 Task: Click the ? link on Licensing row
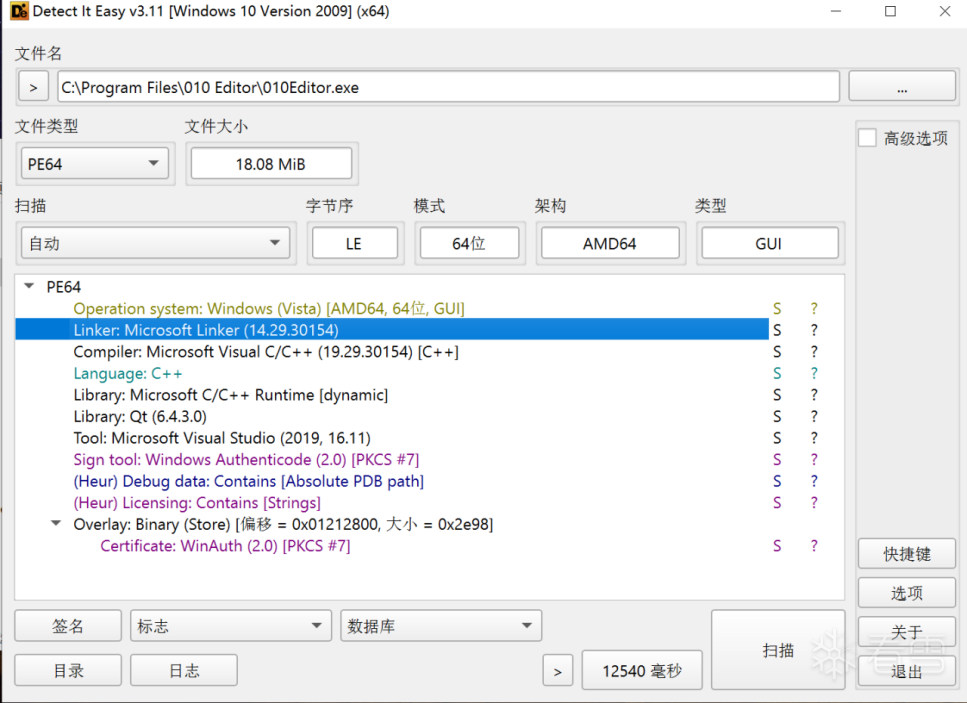pos(814,502)
